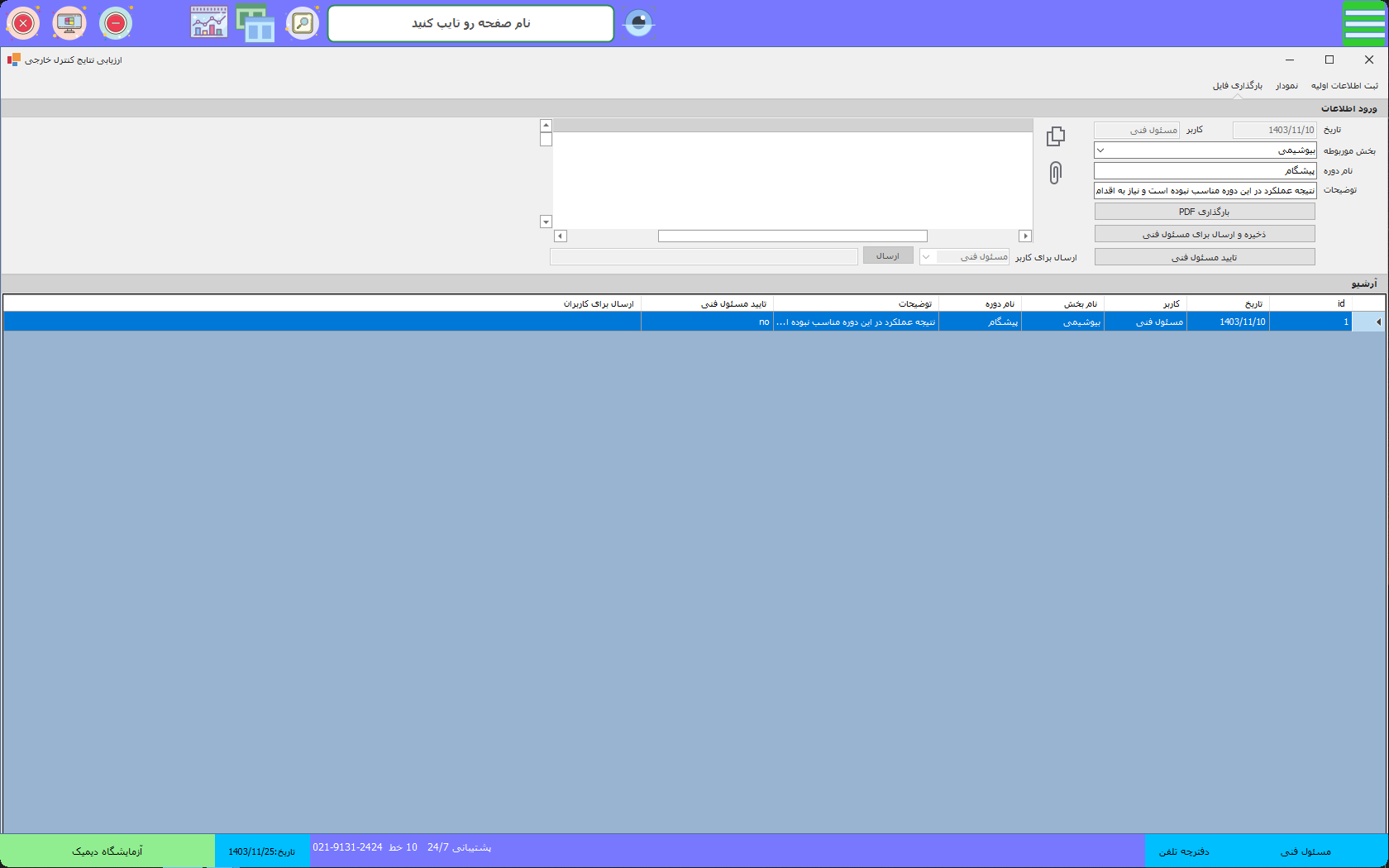Click the eye icon beside search box
Image resolution: width=1389 pixels, height=868 pixels.
(x=638, y=23)
